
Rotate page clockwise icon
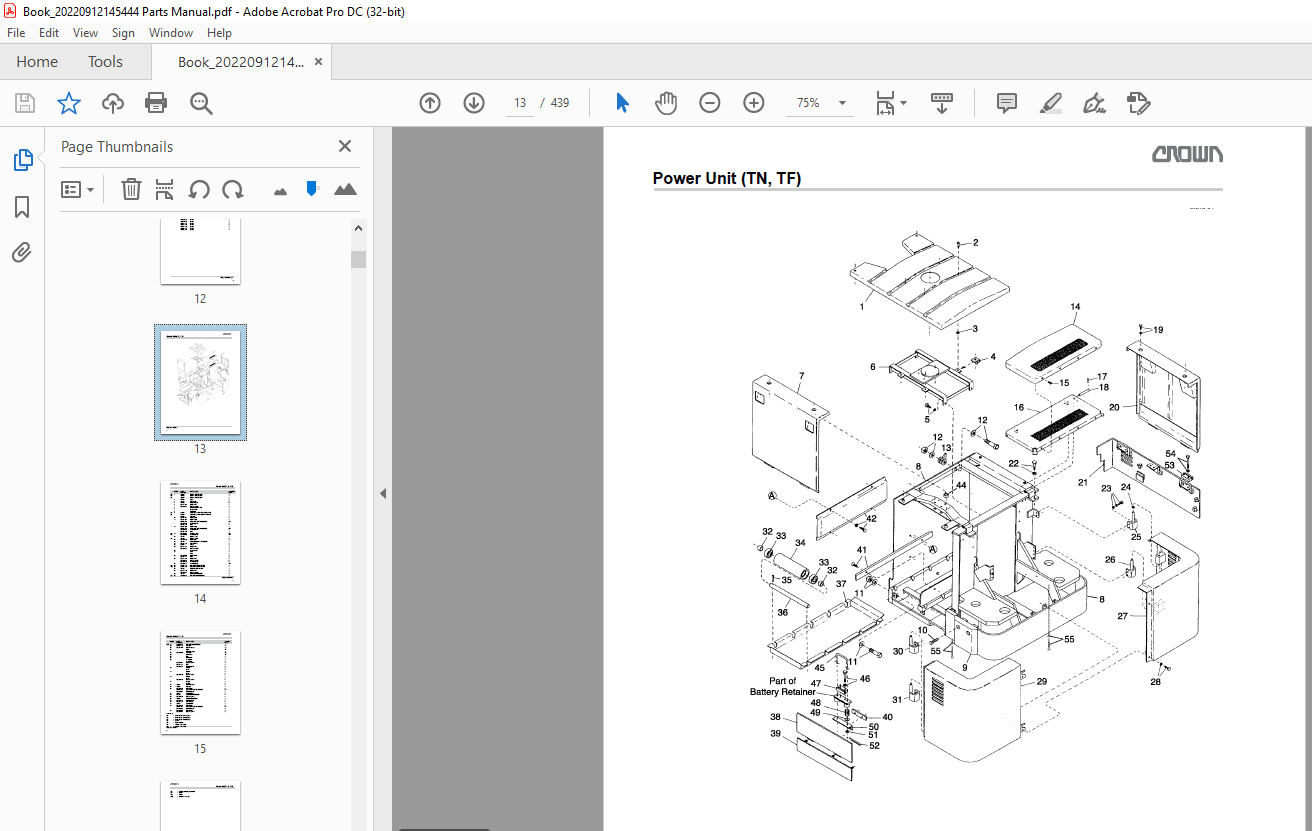pyautogui.click(x=233, y=189)
